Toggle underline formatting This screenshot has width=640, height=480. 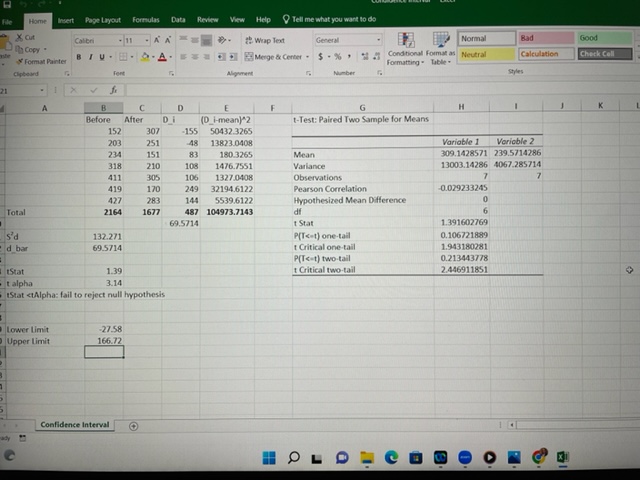click(101, 57)
